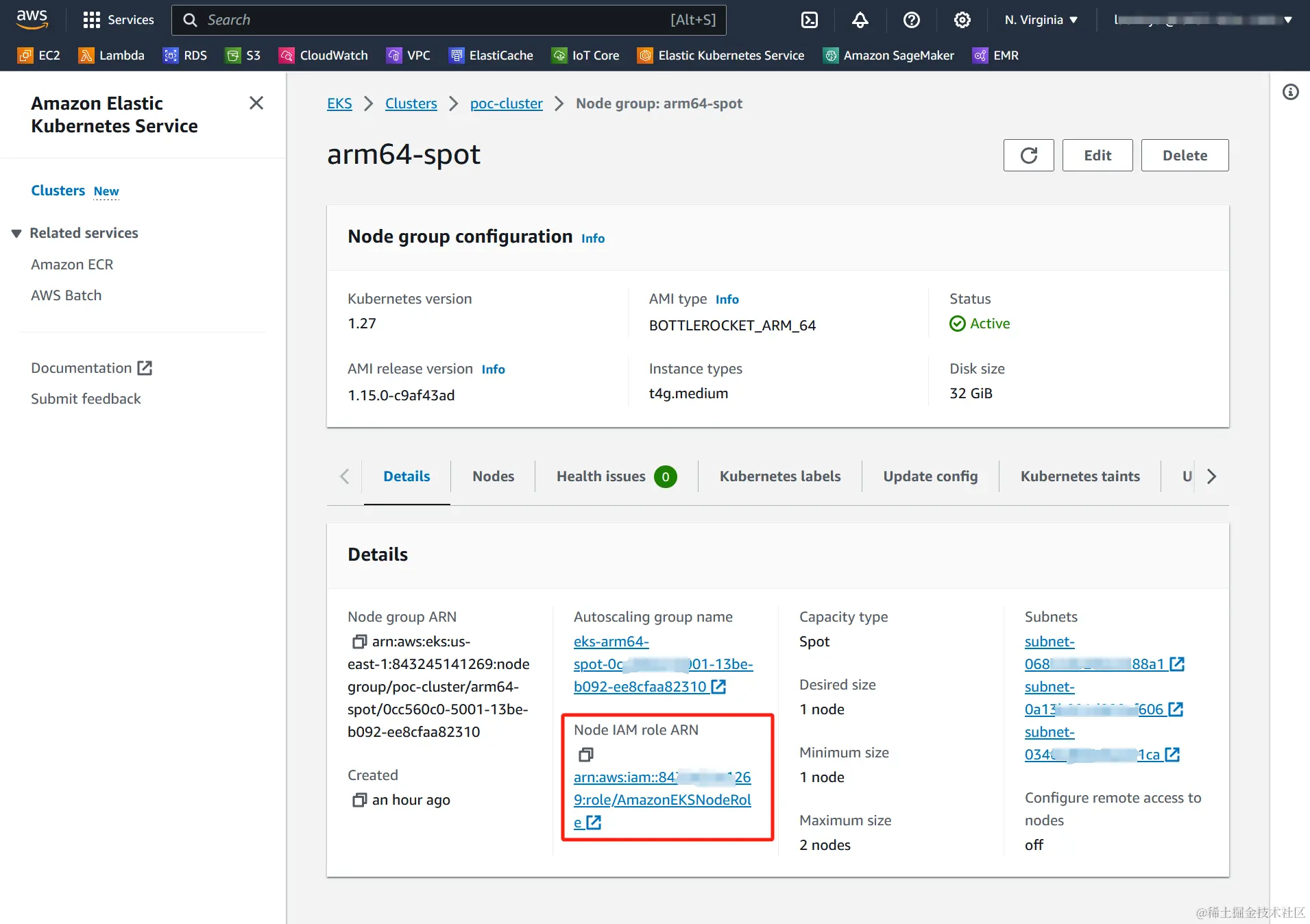The width and height of the screenshot is (1310, 924).
Task: Open the help question mark menu
Action: [911, 20]
